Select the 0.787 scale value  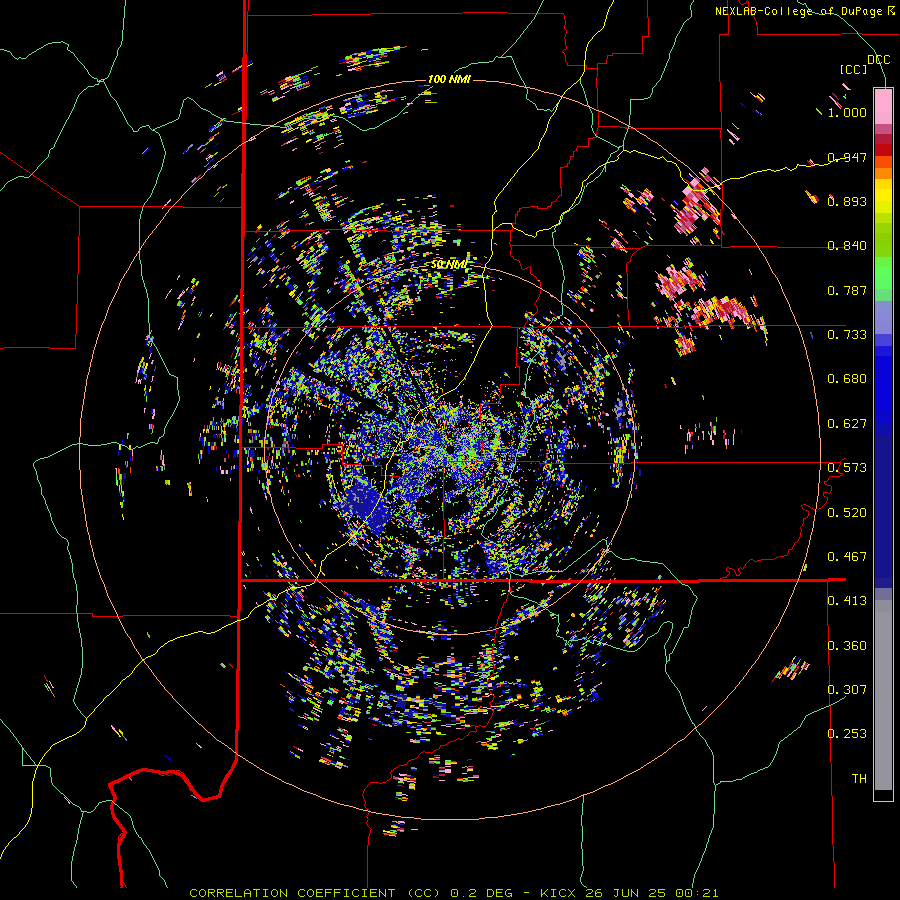tap(847, 290)
